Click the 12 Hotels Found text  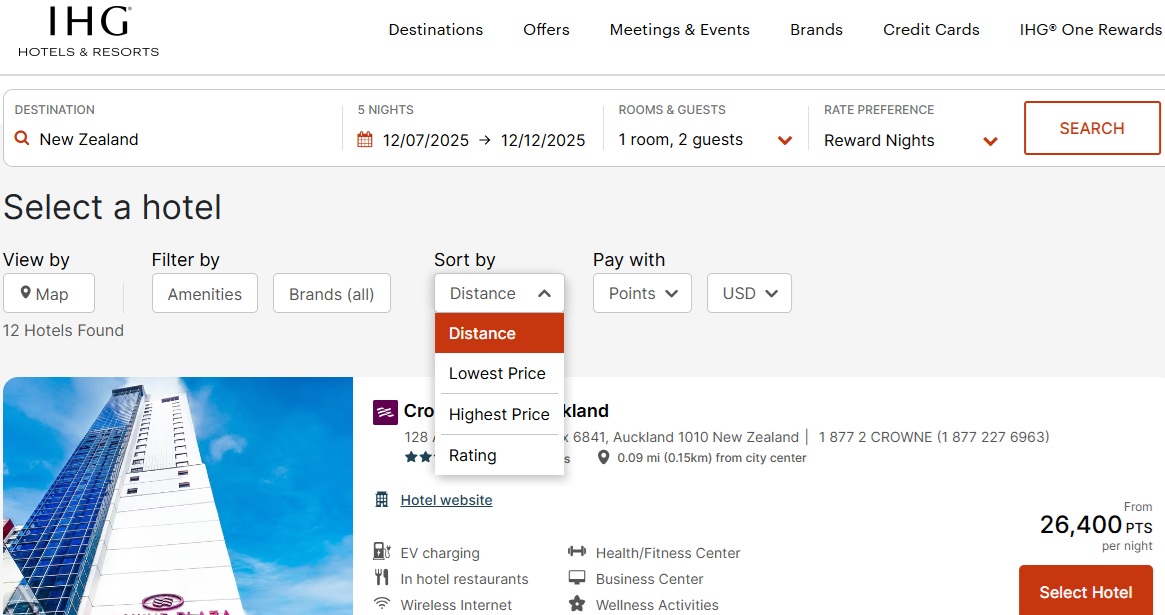pyautogui.click(x=63, y=331)
